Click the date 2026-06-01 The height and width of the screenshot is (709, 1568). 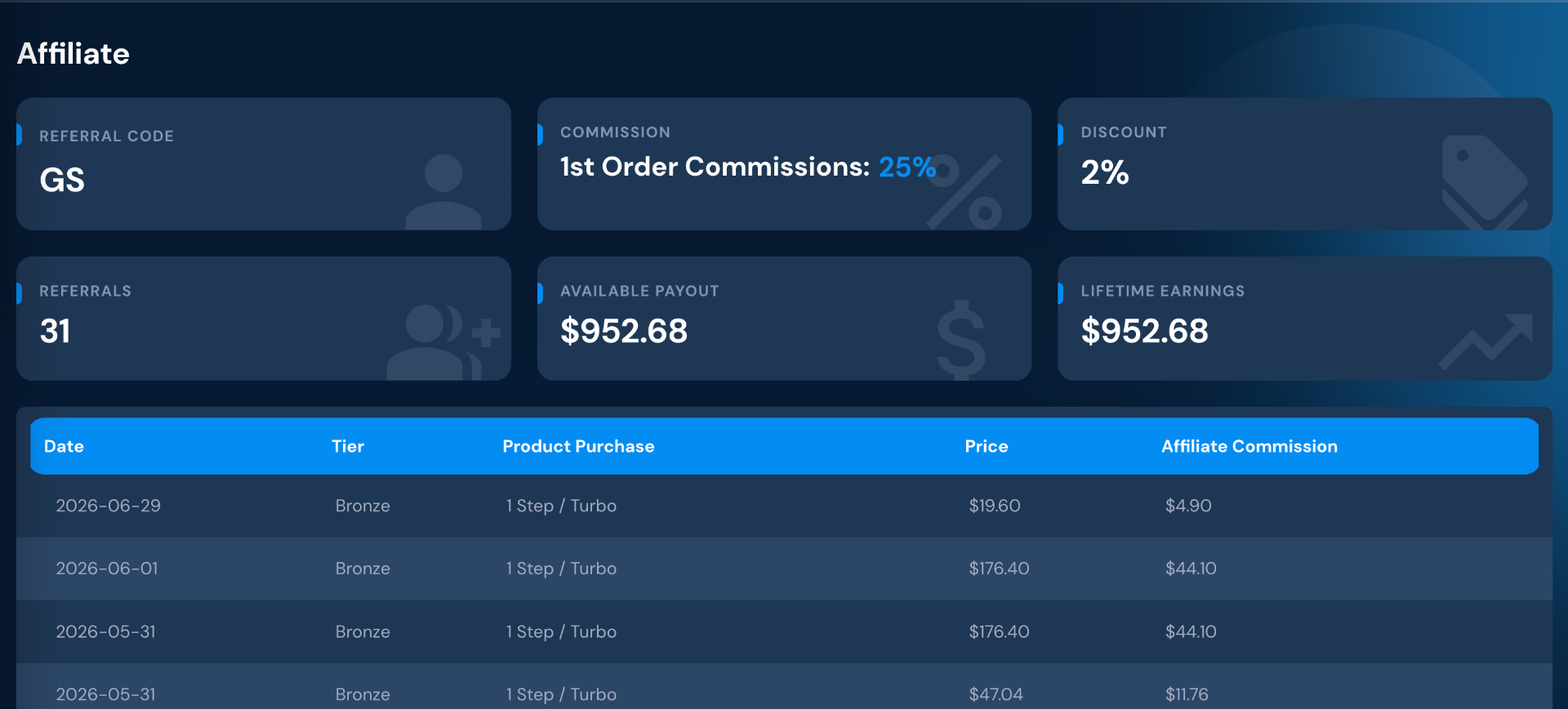[107, 569]
